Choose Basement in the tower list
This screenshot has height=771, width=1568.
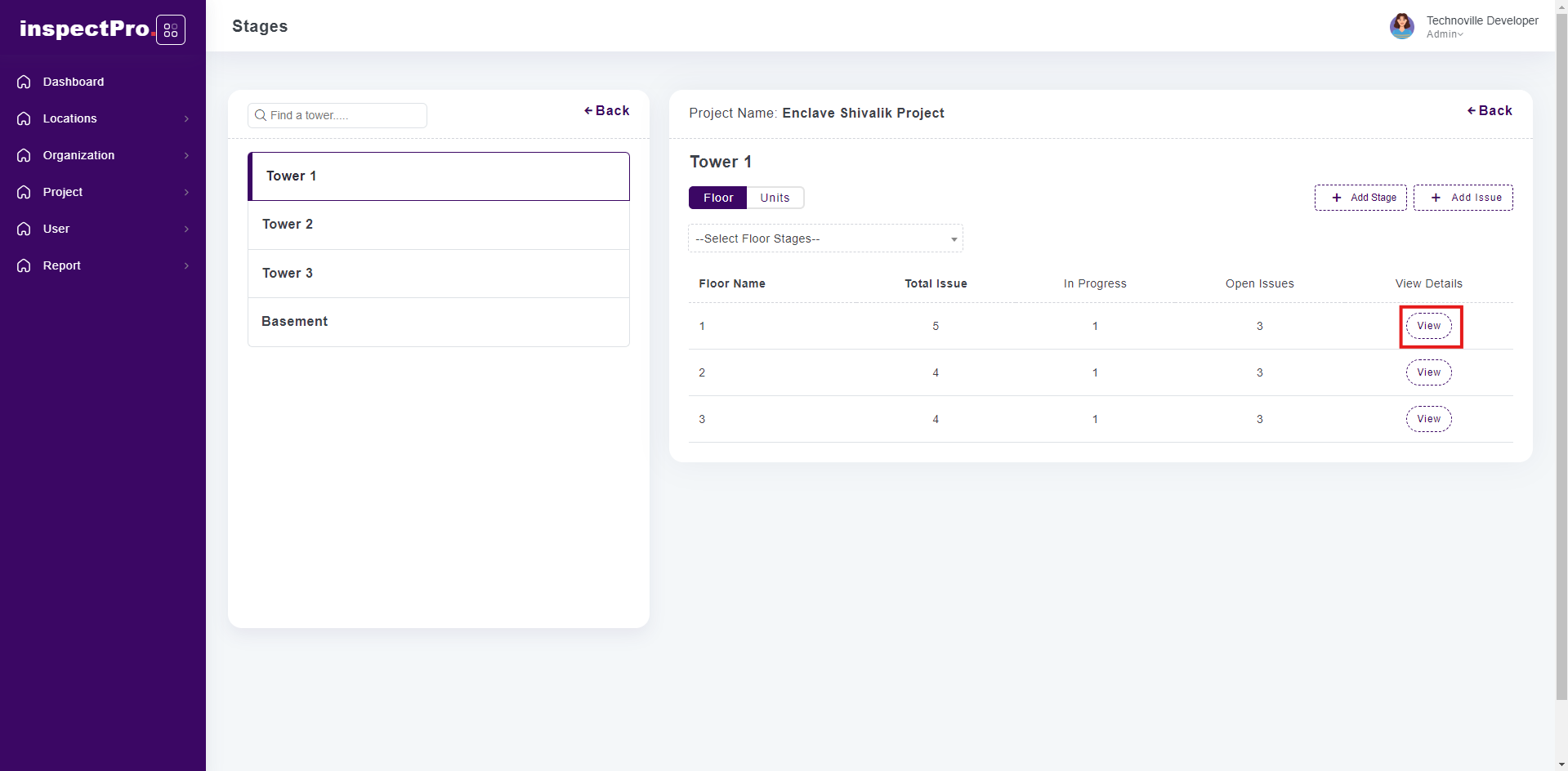point(439,322)
